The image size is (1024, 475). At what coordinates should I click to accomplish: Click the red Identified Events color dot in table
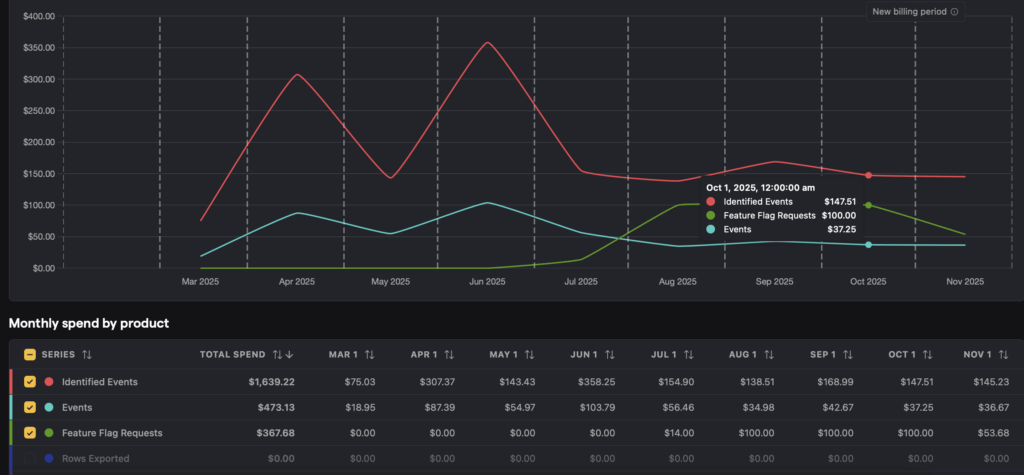pyautogui.click(x=49, y=382)
